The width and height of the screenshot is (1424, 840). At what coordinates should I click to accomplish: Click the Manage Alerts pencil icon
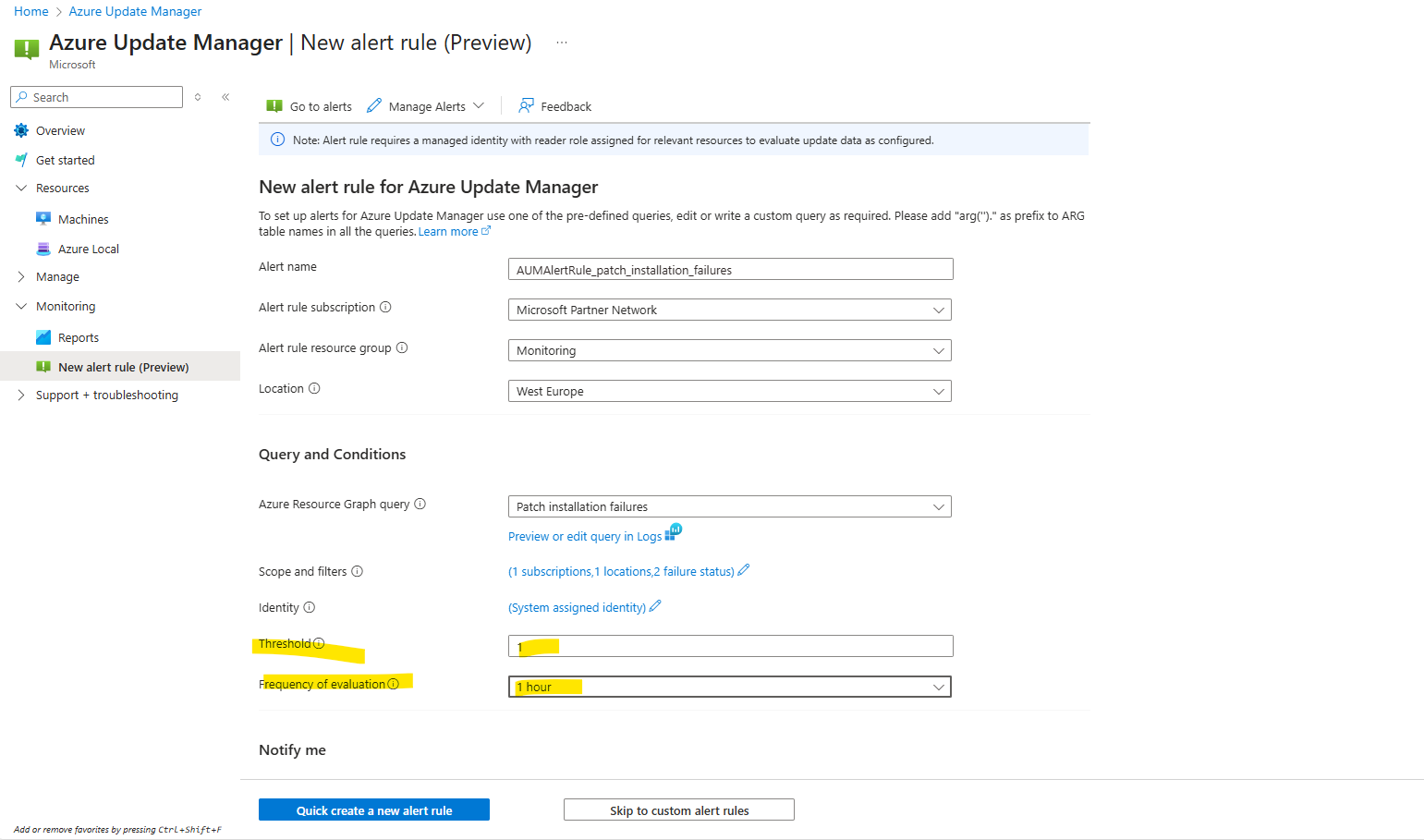pyautogui.click(x=374, y=106)
